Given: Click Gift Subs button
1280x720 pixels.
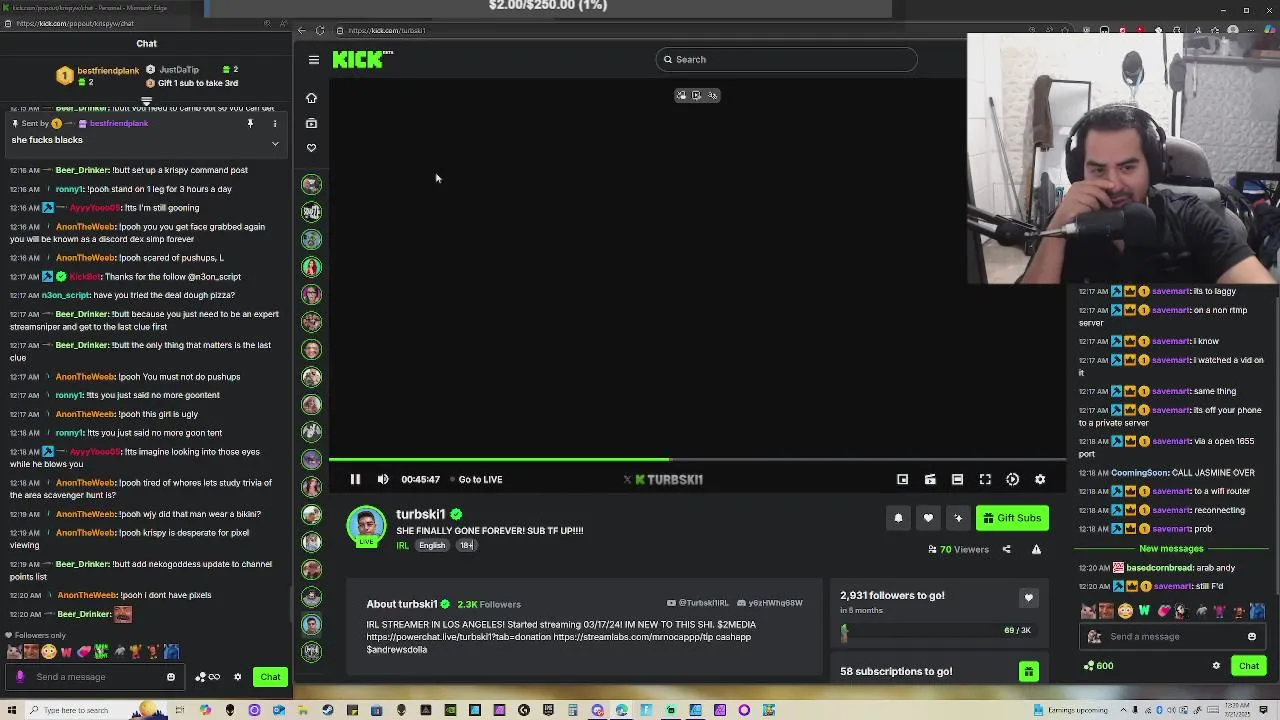Looking at the screenshot, I should 1012,518.
